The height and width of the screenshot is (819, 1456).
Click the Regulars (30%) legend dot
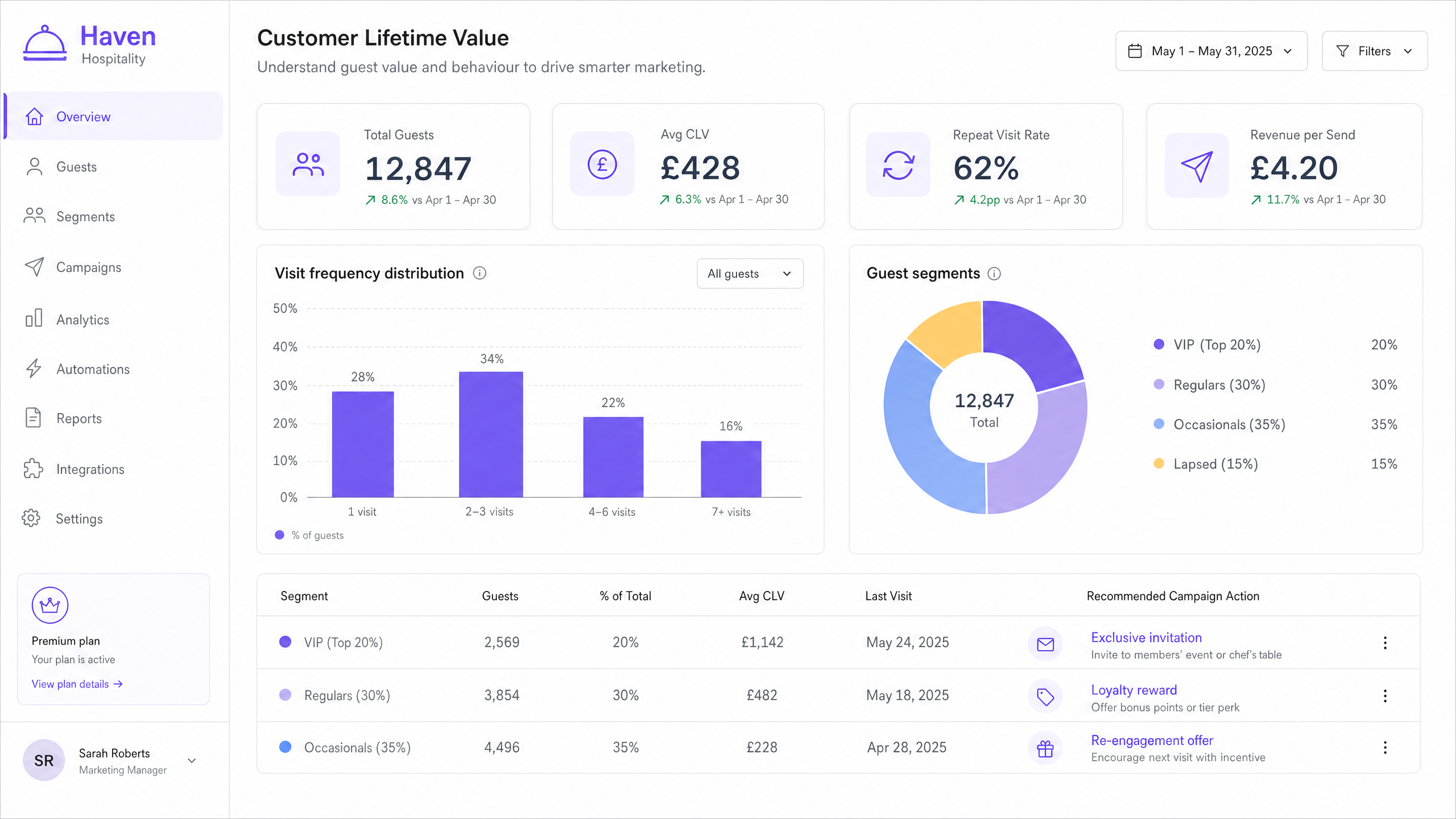click(x=1159, y=384)
